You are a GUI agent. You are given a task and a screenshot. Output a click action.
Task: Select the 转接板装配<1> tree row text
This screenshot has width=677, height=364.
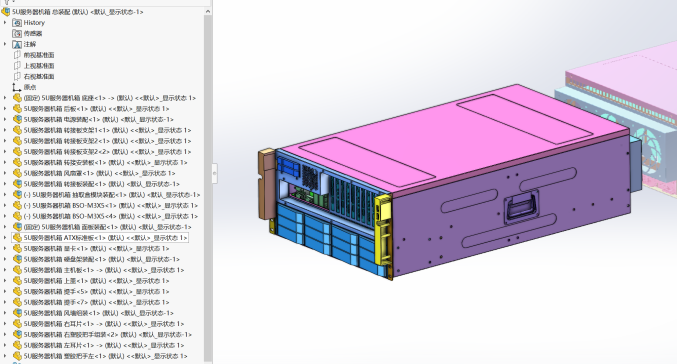[101, 184]
